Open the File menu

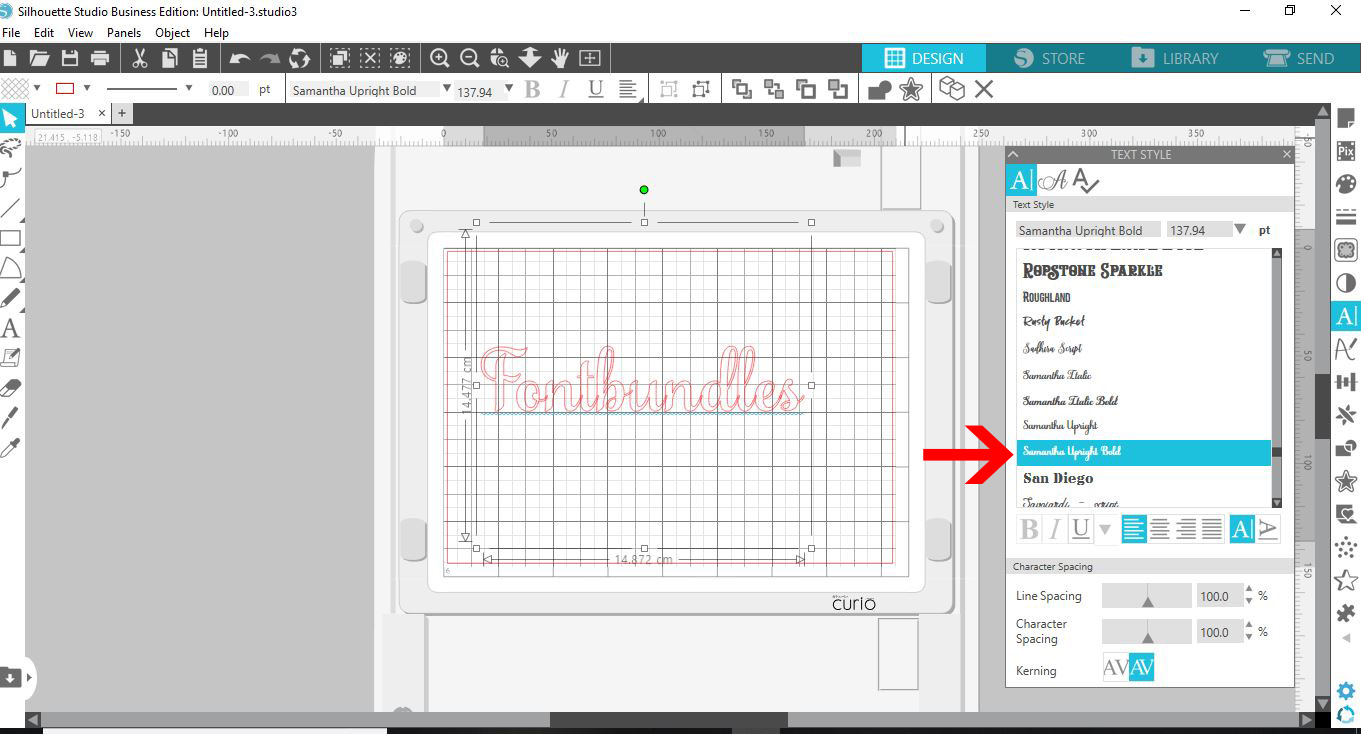[11, 32]
